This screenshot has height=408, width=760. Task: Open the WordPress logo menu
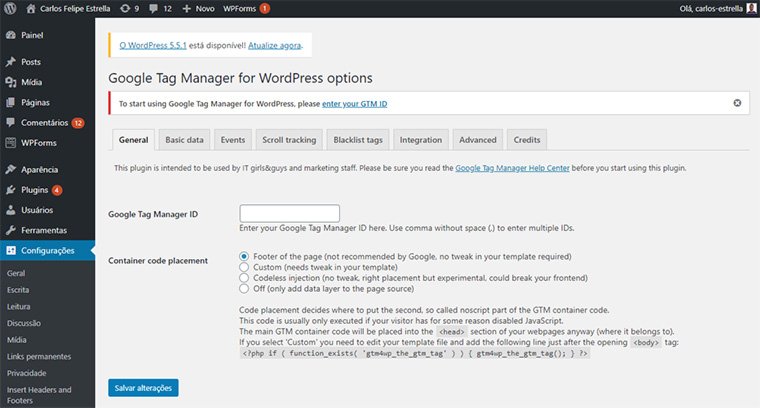click(10, 8)
